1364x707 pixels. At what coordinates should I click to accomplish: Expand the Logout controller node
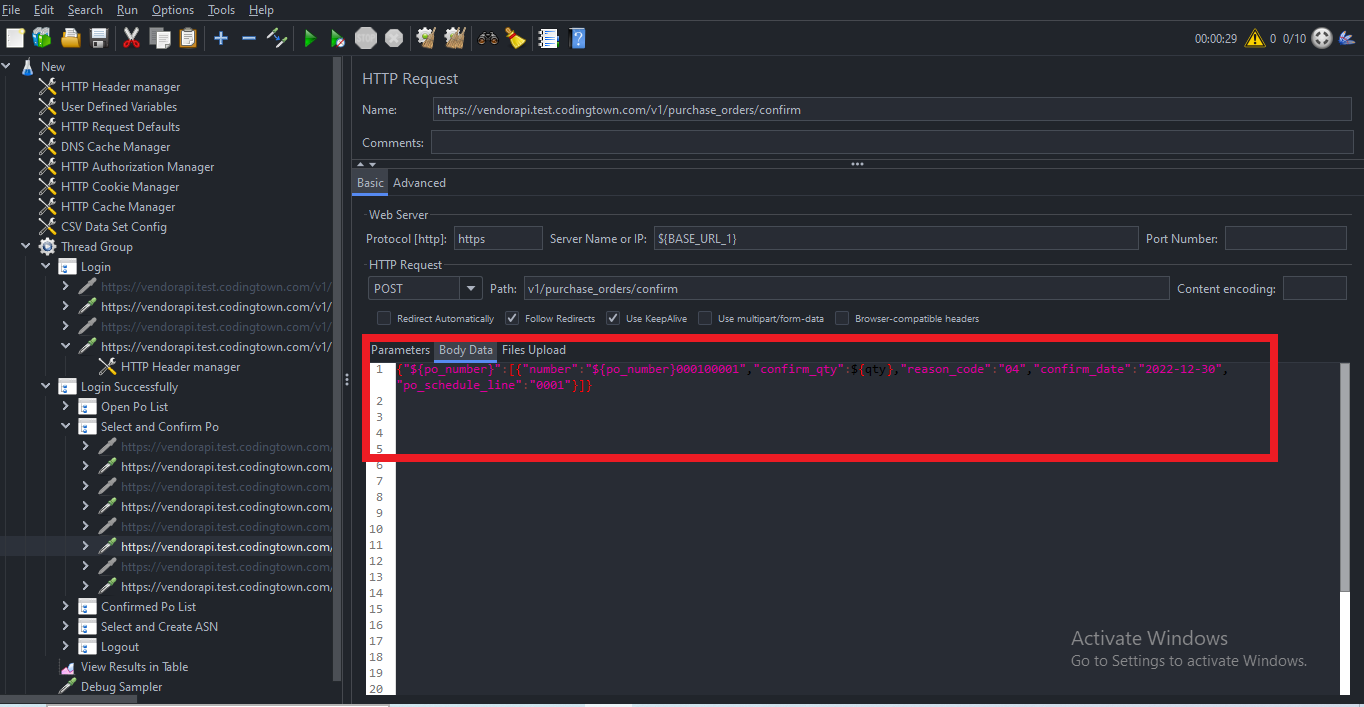[65, 647]
